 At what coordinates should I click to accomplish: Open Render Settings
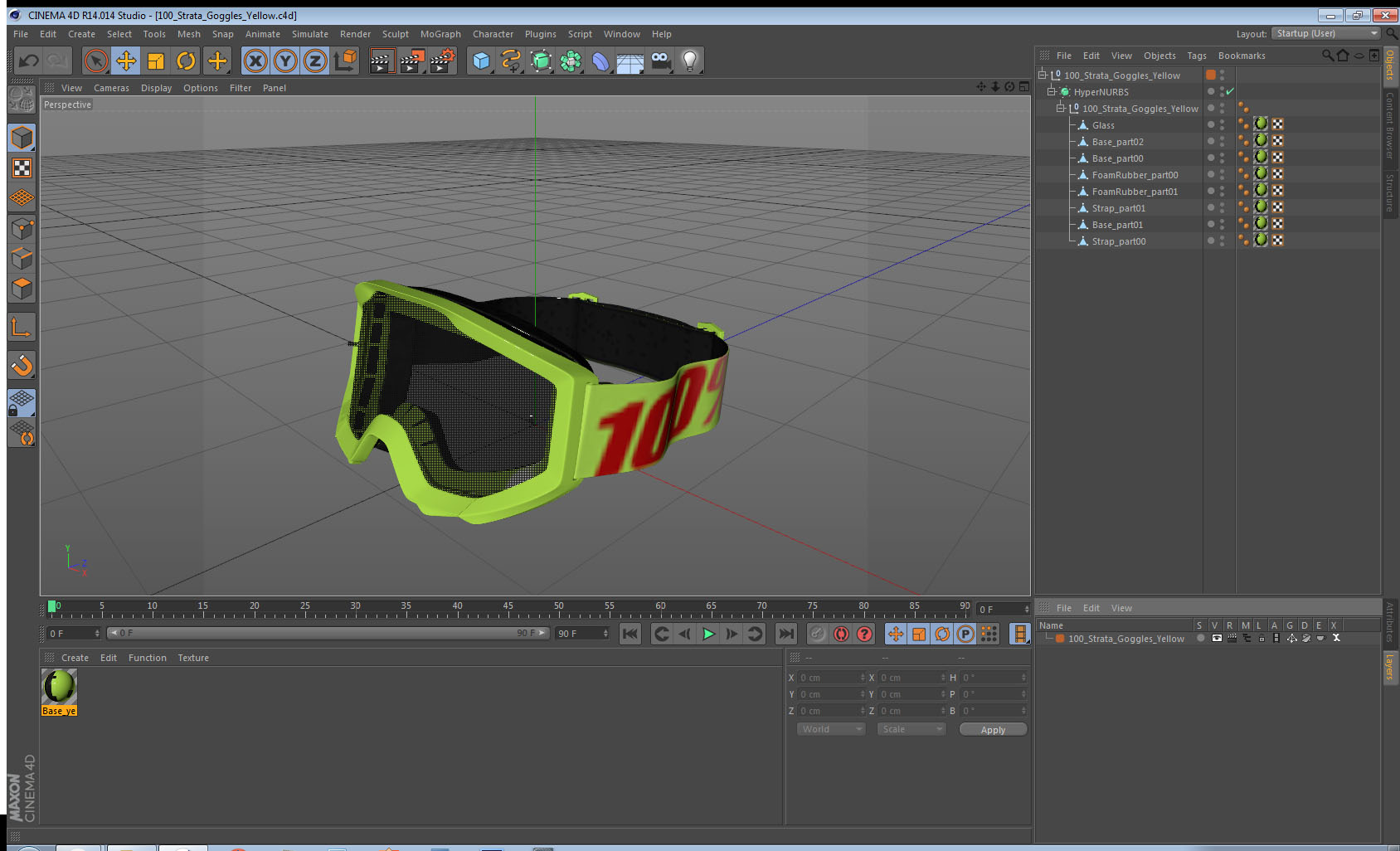pos(443,61)
